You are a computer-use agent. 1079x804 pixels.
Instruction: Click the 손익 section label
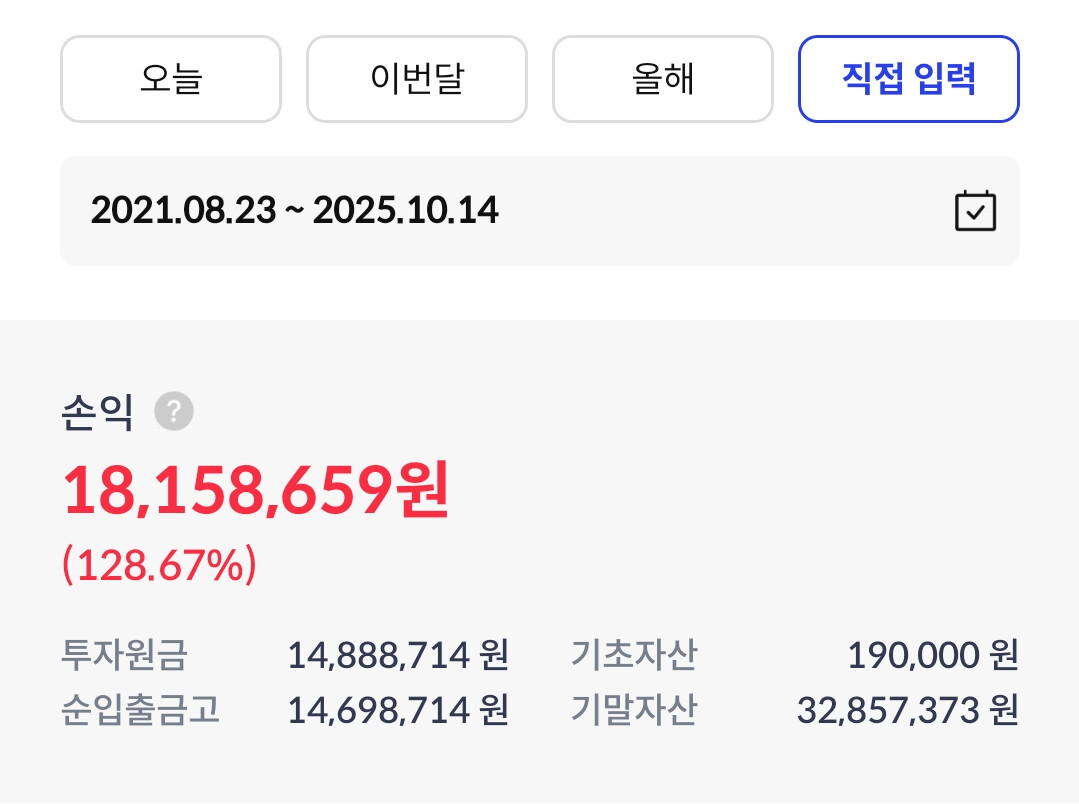click(x=97, y=411)
